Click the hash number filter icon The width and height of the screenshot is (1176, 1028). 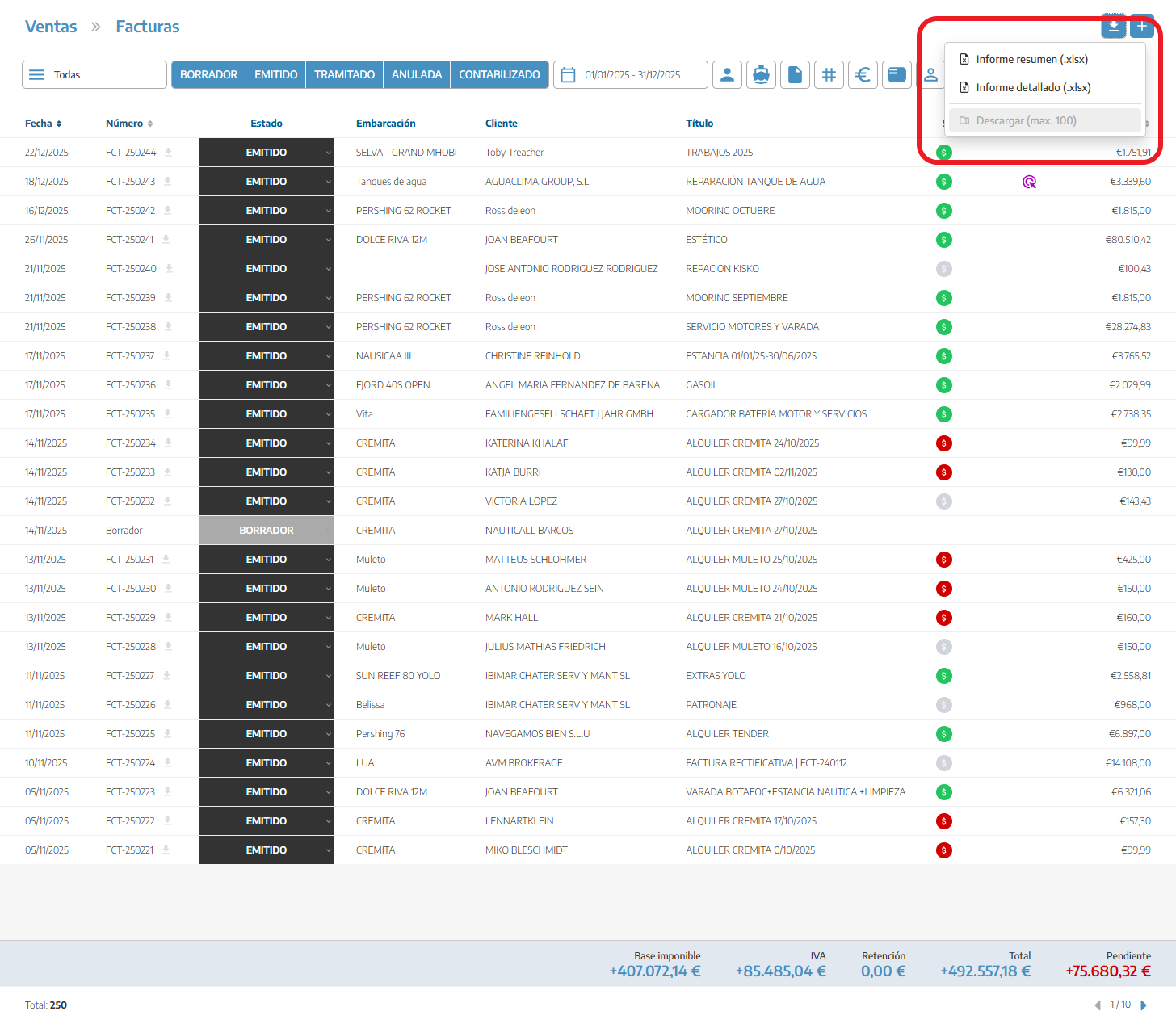pos(829,75)
